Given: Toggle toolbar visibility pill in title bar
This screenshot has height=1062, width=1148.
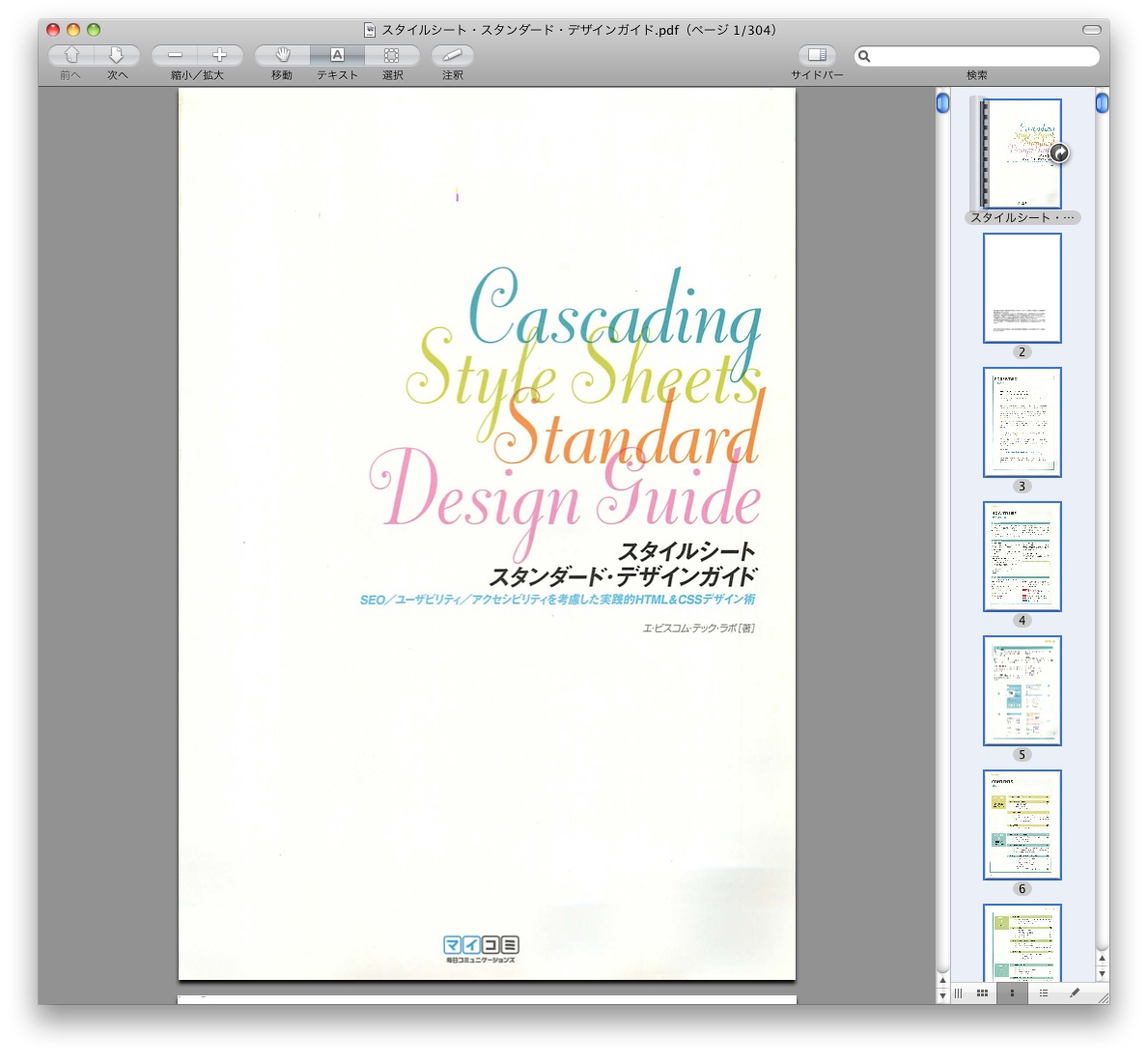Looking at the screenshot, I should pyautogui.click(x=1091, y=30).
